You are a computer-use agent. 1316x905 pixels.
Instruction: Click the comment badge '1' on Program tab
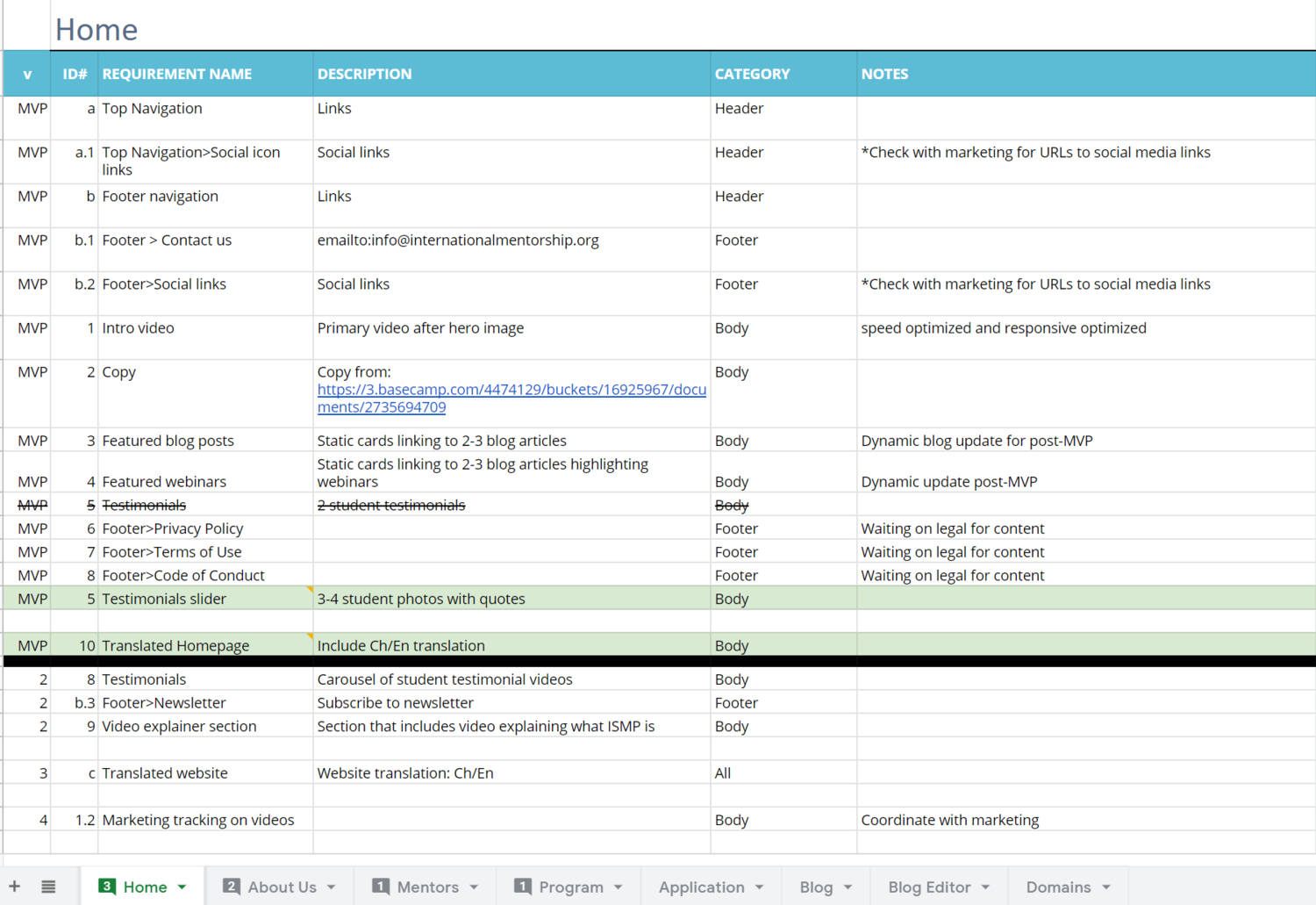[x=523, y=887]
